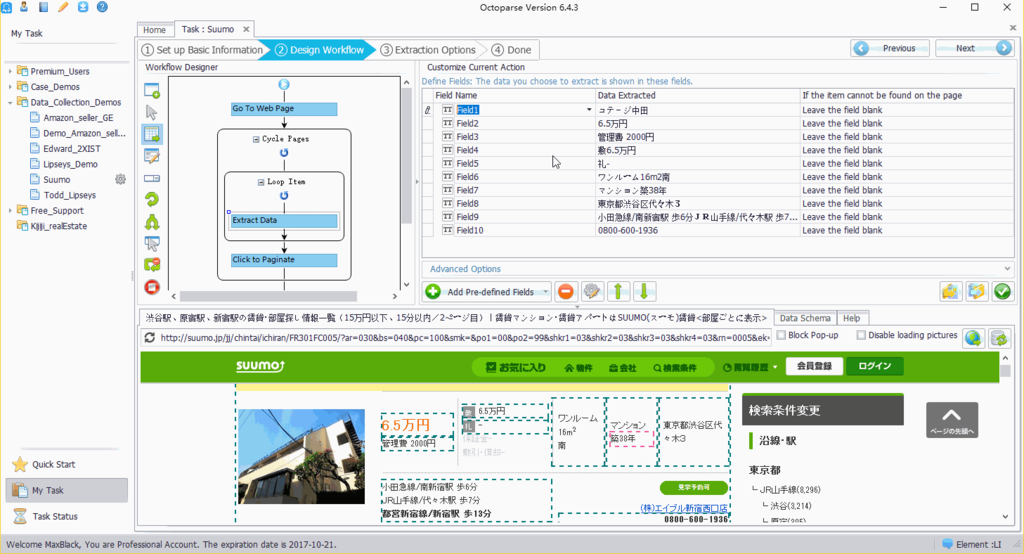Select the Extract Data table tool
Viewport: 1024px width, 554px height.
tap(152, 135)
